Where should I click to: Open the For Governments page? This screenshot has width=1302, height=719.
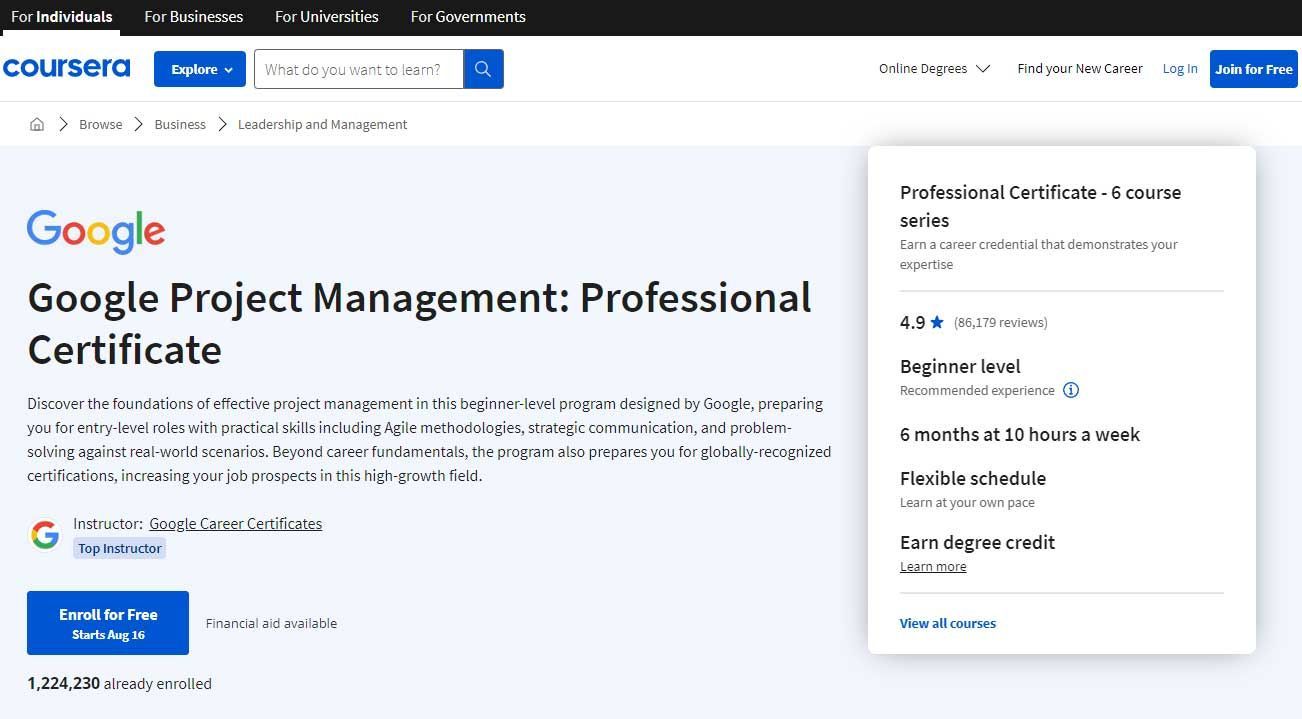(x=467, y=16)
